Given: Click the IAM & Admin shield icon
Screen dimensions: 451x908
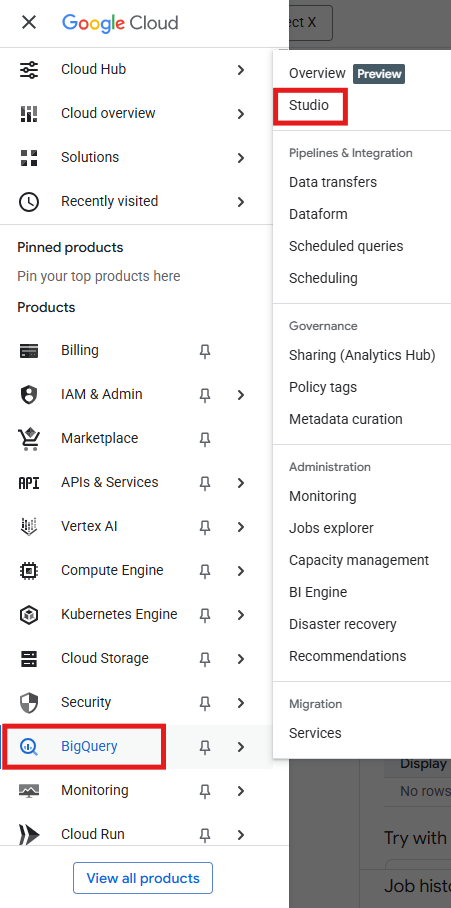Looking at the screenshot, I should (x=28, y=394).
